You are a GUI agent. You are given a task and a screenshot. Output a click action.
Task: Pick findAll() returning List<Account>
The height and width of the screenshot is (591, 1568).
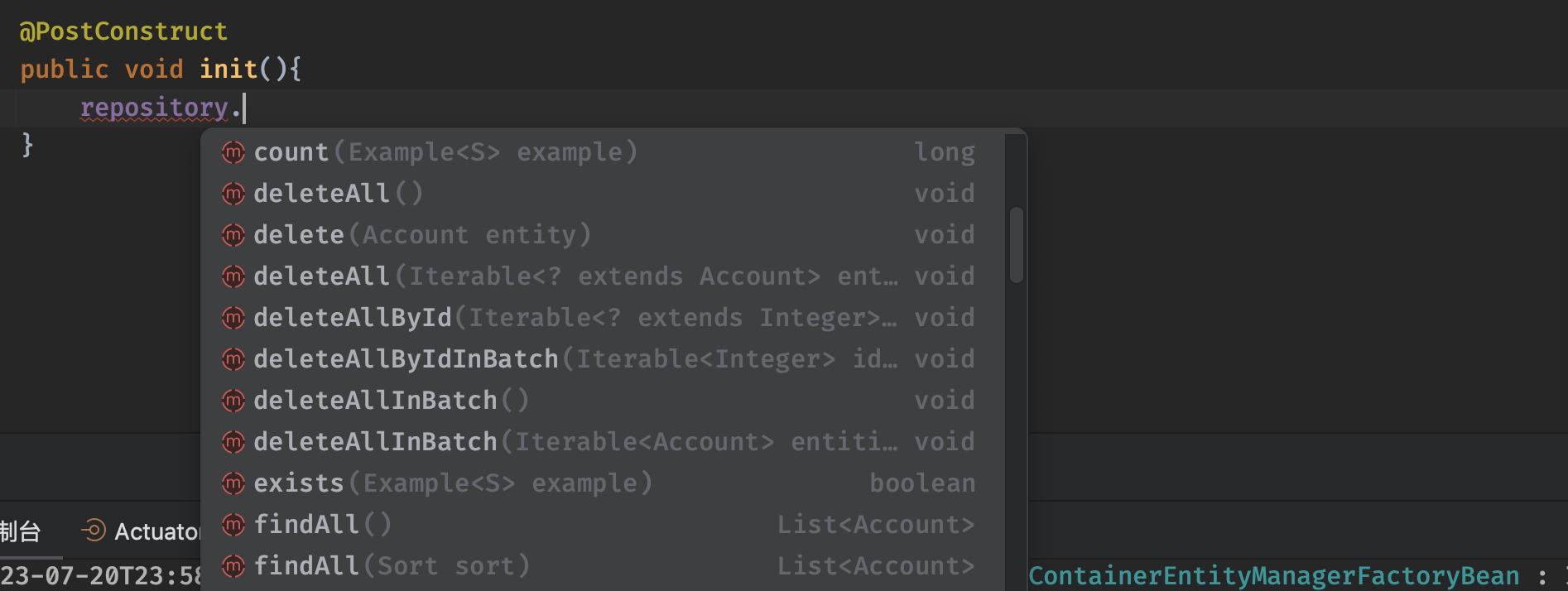(323, 525)
